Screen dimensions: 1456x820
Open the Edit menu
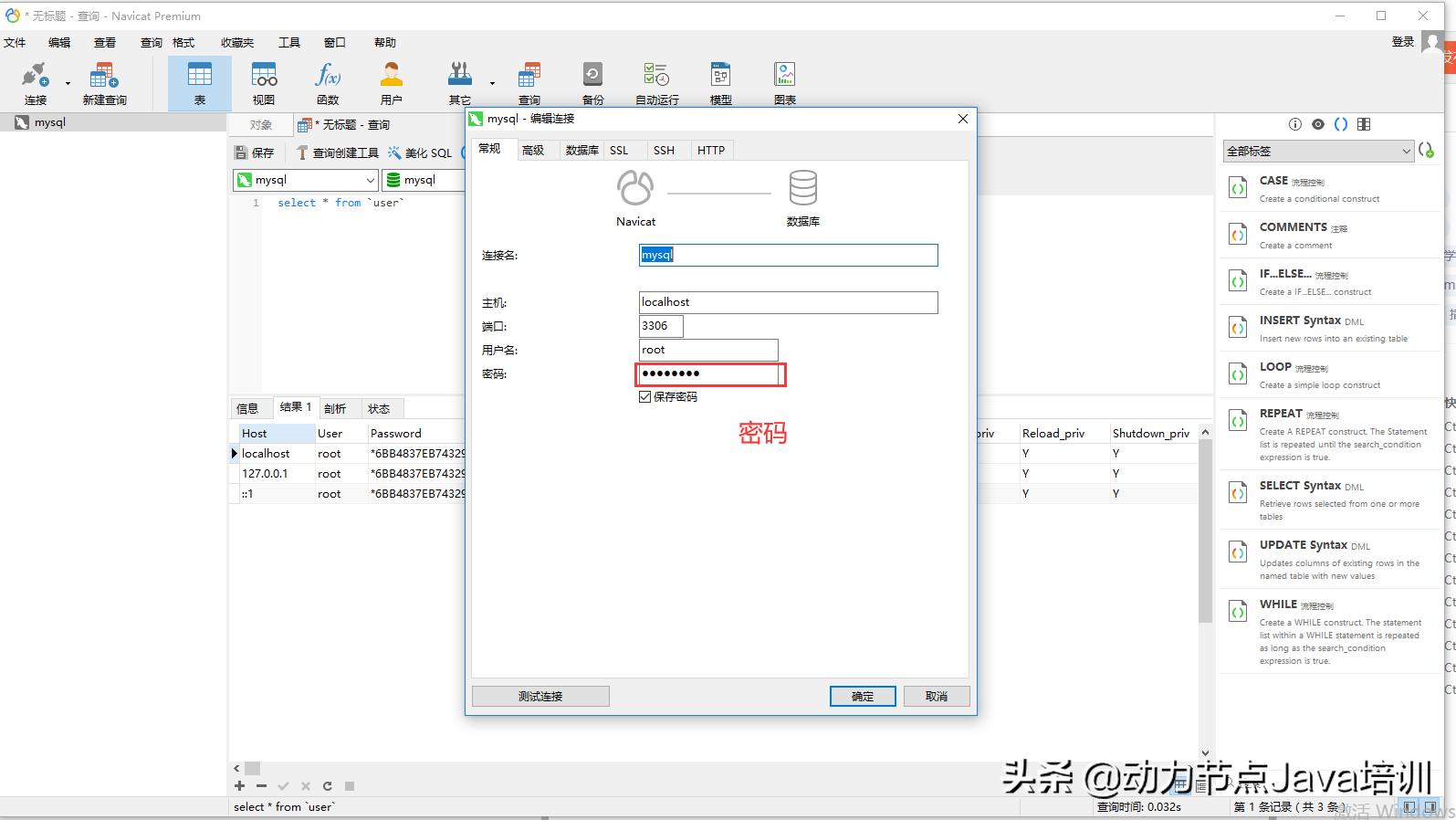59,42
